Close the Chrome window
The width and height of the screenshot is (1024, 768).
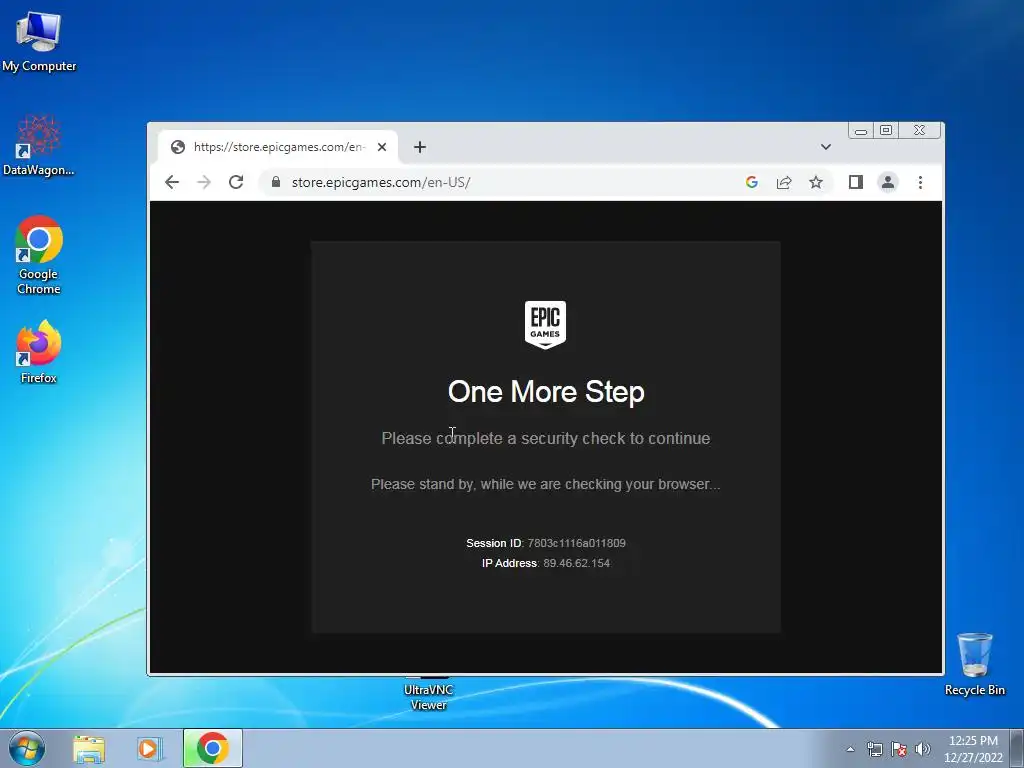pos(920,131)
